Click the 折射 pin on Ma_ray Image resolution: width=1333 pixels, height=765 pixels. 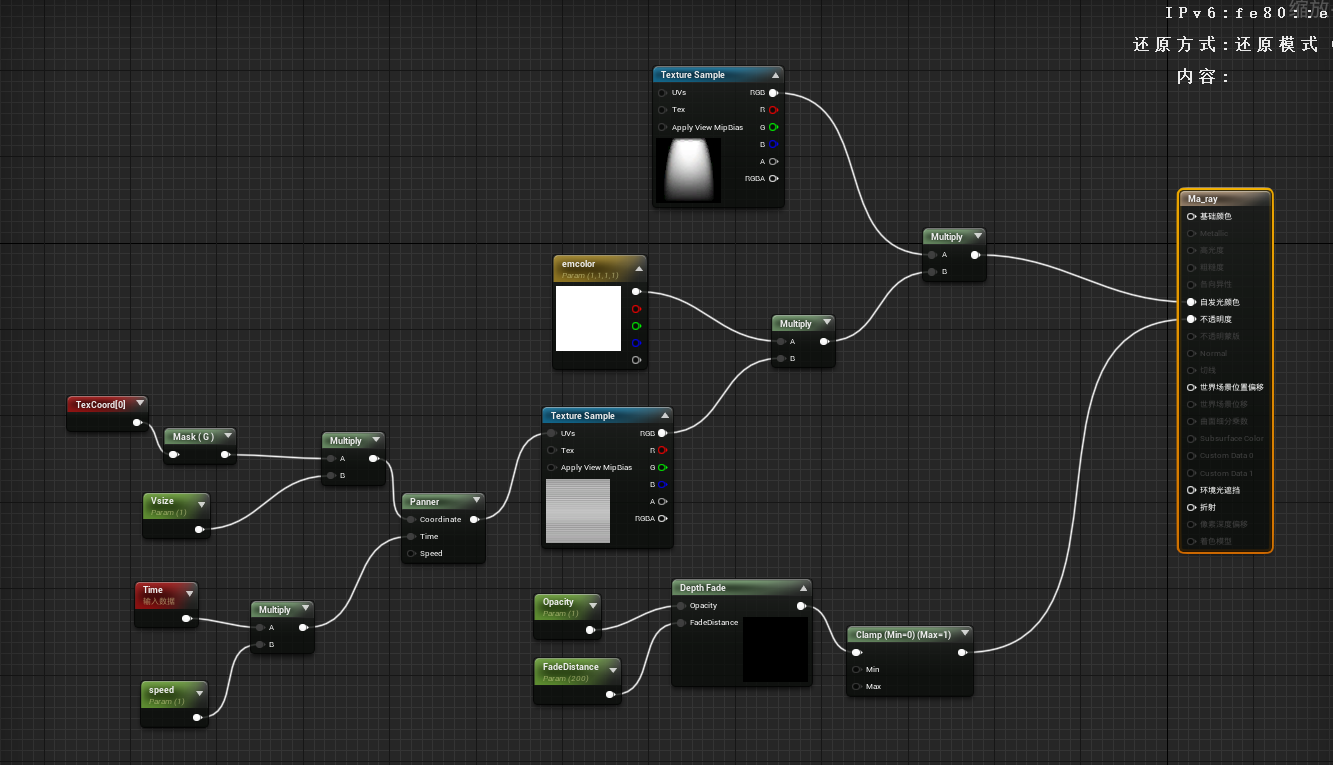point(1191,507)
